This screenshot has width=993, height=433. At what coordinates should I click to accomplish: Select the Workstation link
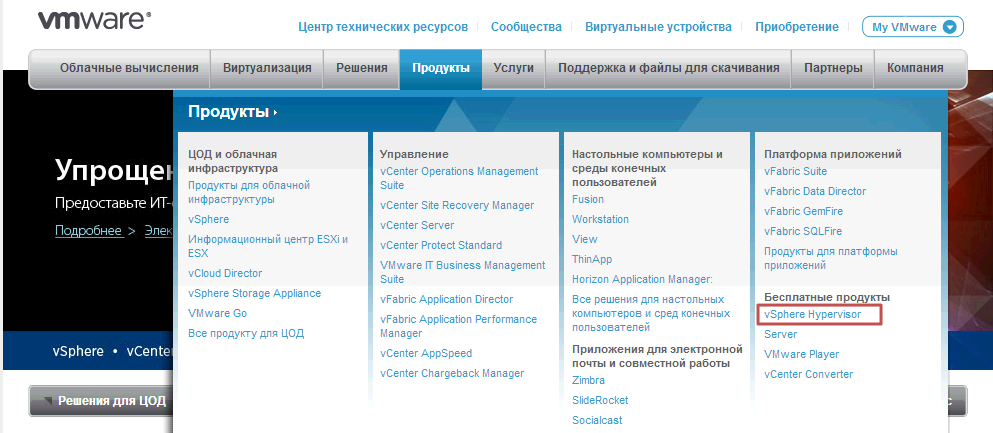tap(600, 220)
